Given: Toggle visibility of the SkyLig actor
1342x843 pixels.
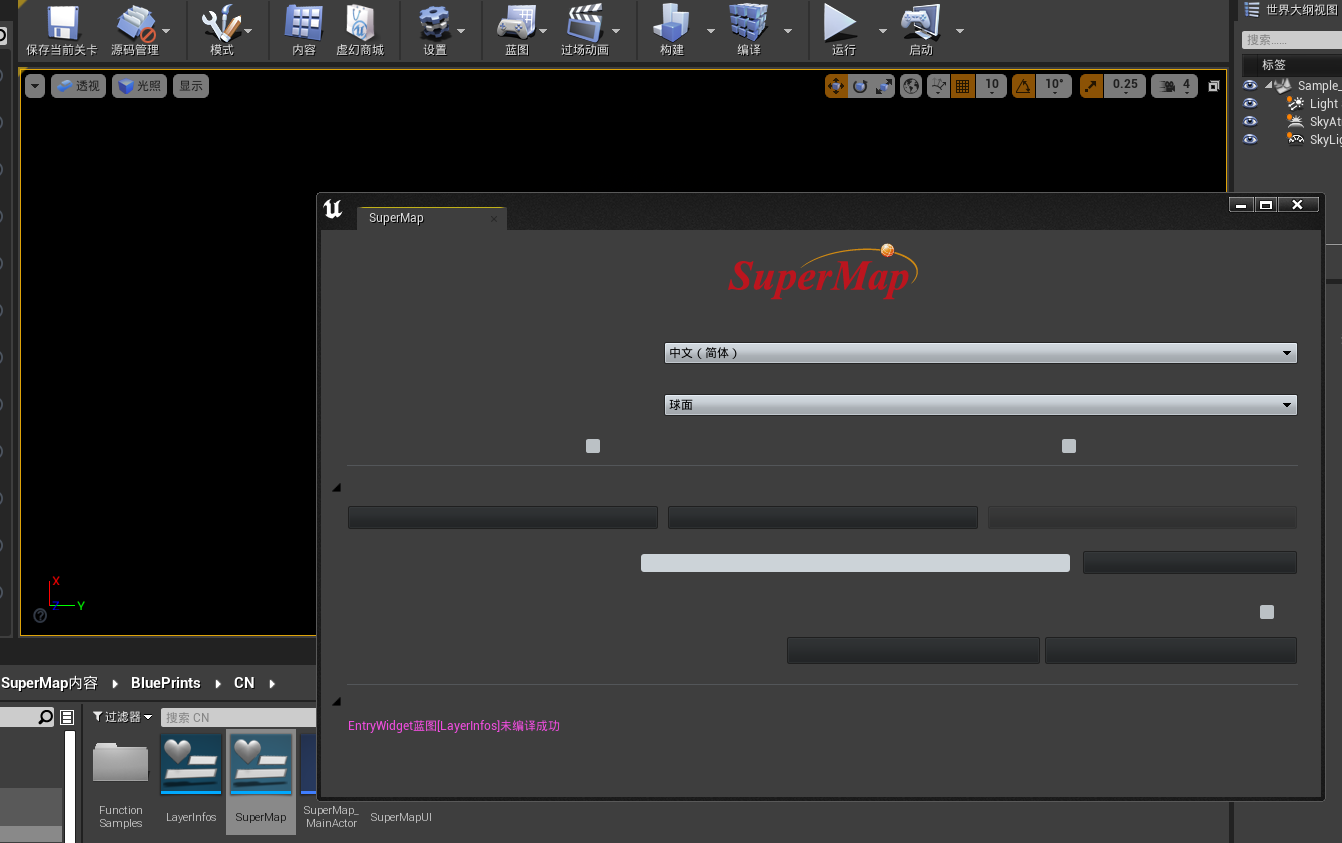Looking at the screenshot, I should pos(1250,139).
